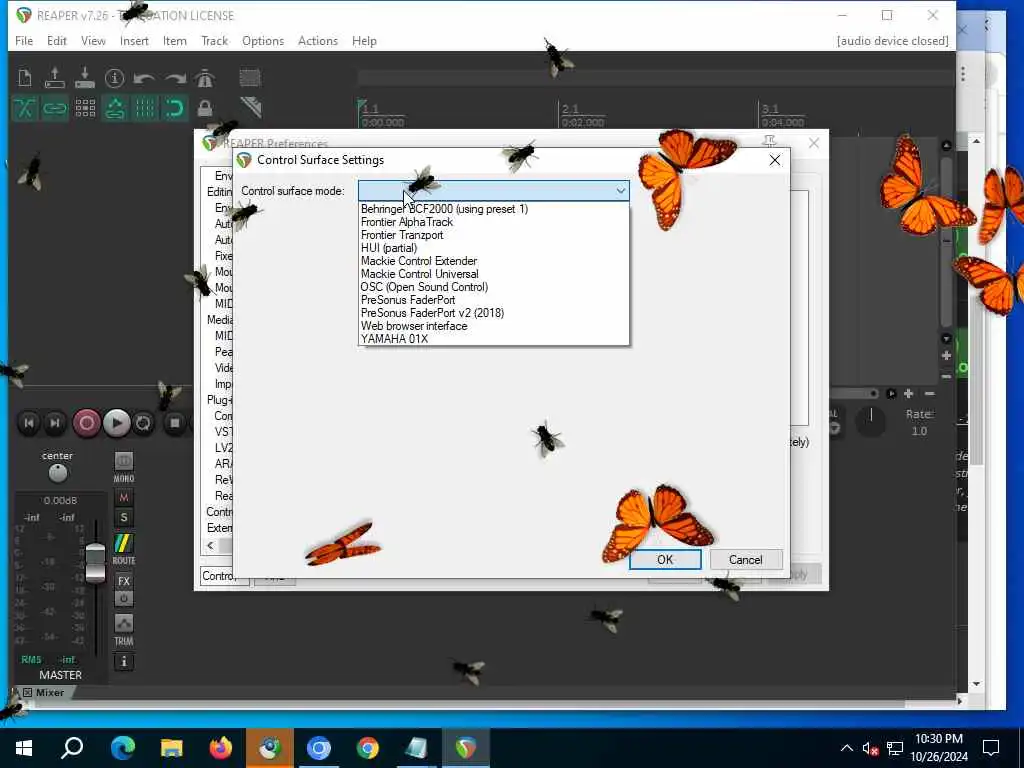Open the File menu
Image resolution: width=1024 pixels, height=768 pixels.
[x=24, y=40]
